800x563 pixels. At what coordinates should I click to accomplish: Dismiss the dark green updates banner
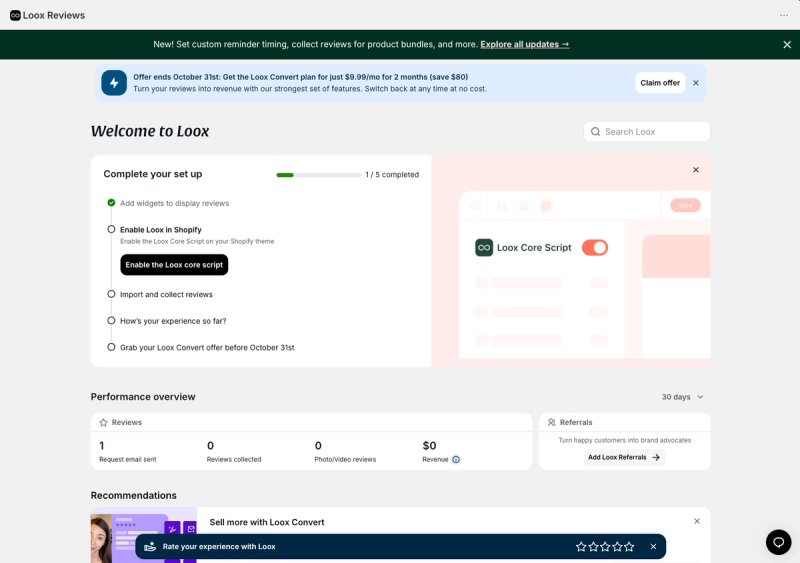point(787,44)
